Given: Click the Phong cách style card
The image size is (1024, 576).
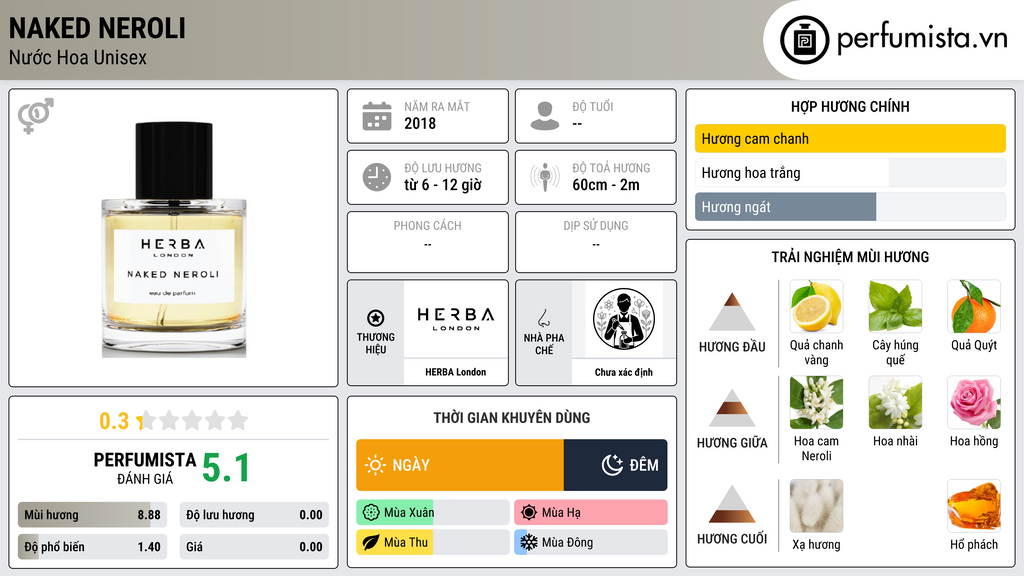Looking at the screenshot, I should [428, 242].
